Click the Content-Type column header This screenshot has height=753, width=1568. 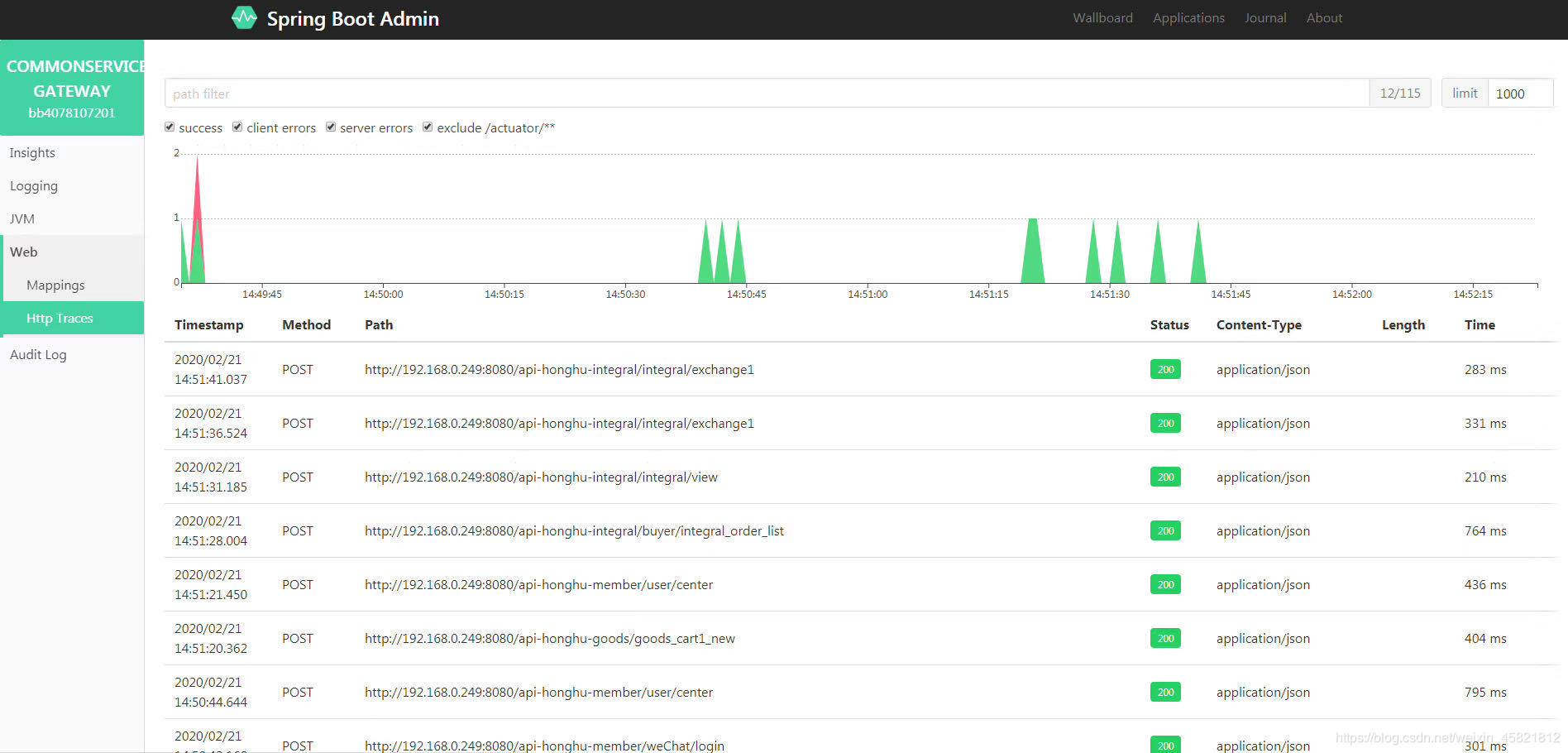1259,325
